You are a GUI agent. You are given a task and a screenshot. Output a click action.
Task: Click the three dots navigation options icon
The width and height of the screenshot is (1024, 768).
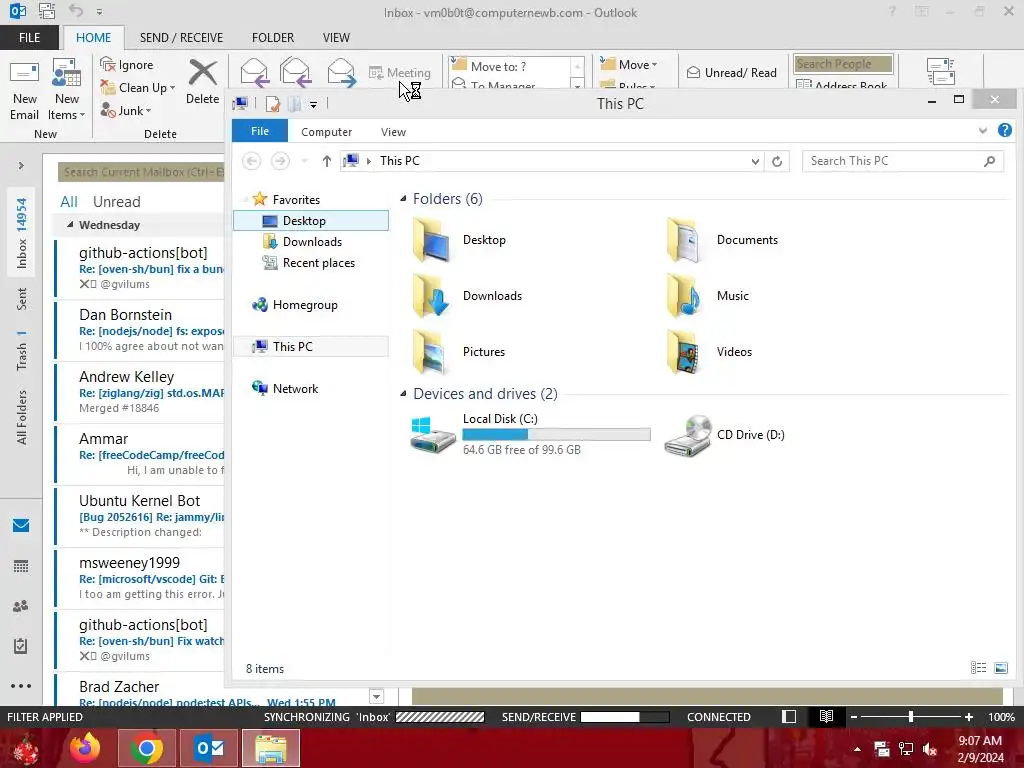[21, 686]
